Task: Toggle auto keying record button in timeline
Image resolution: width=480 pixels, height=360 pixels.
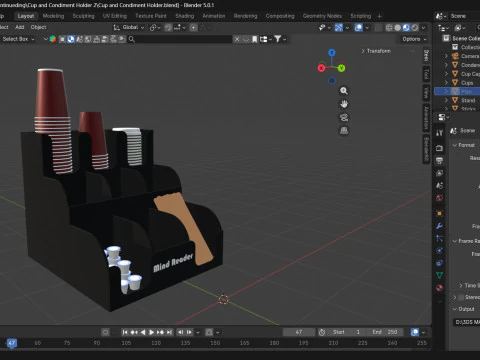Action: [x=105, y=332]
